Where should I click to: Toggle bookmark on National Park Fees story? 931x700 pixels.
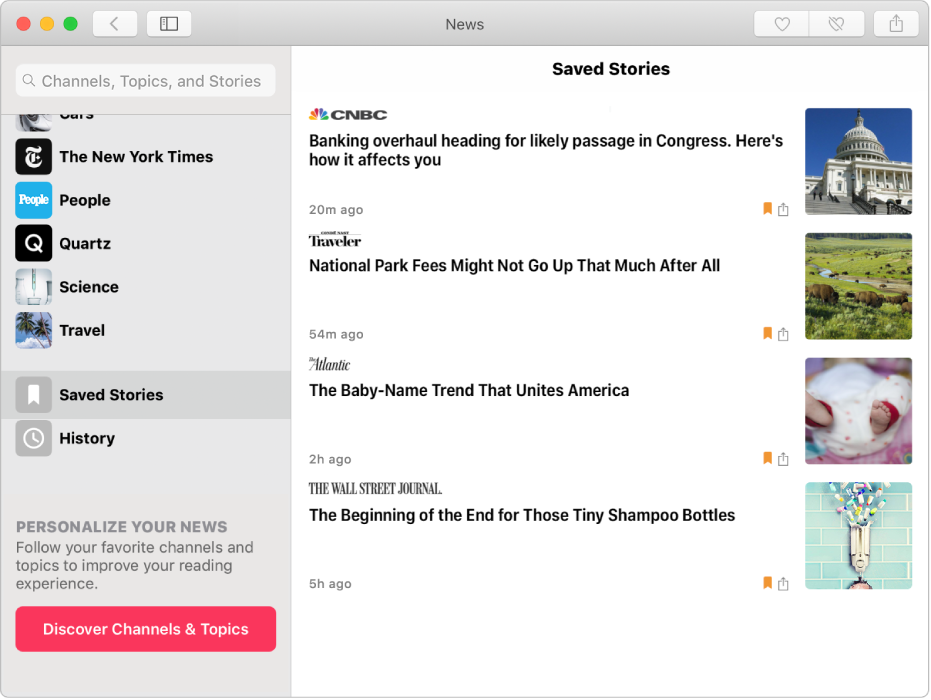(767, 334)
